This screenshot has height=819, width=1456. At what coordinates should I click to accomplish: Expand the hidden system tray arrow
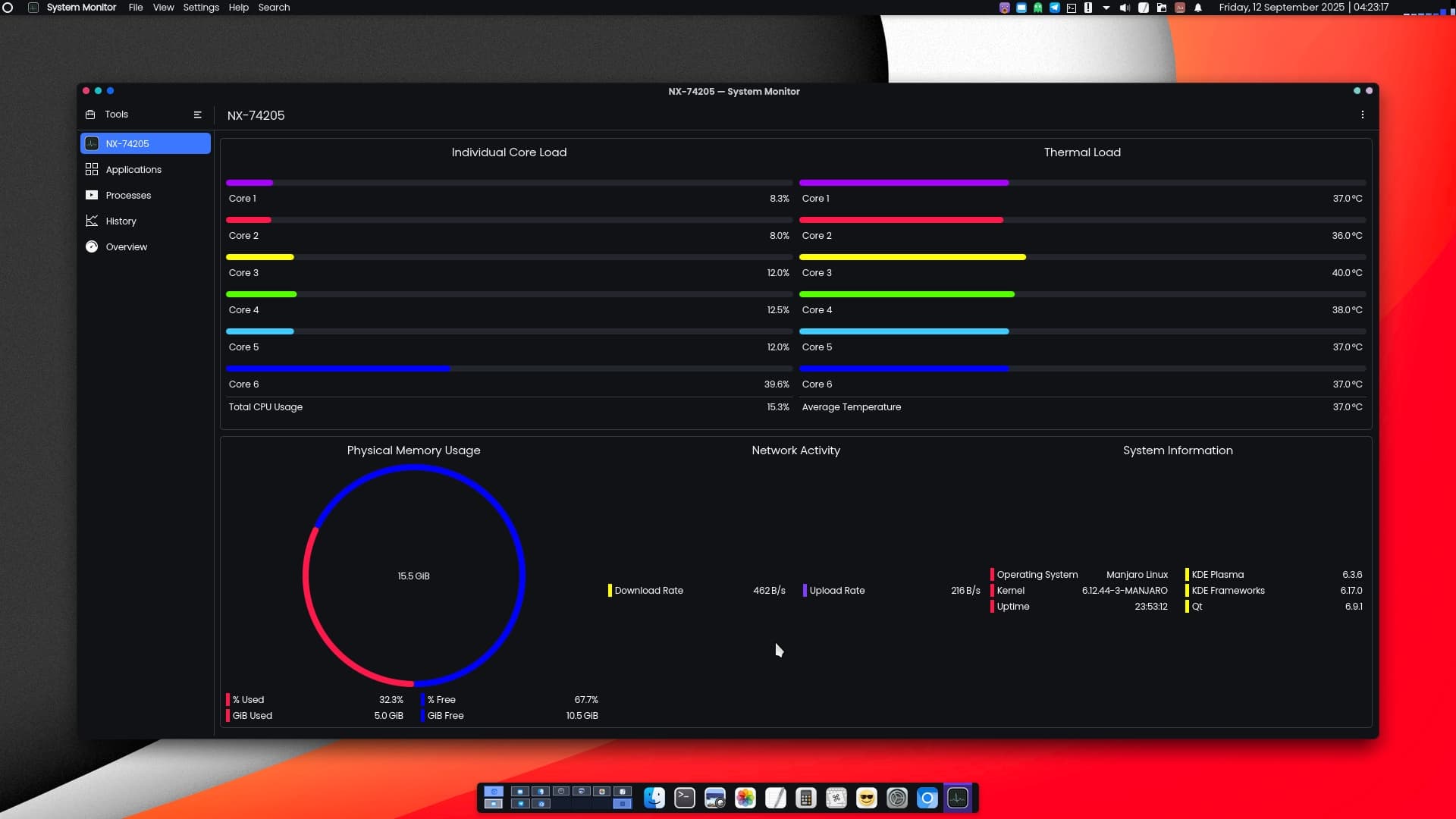[1106, 8]
